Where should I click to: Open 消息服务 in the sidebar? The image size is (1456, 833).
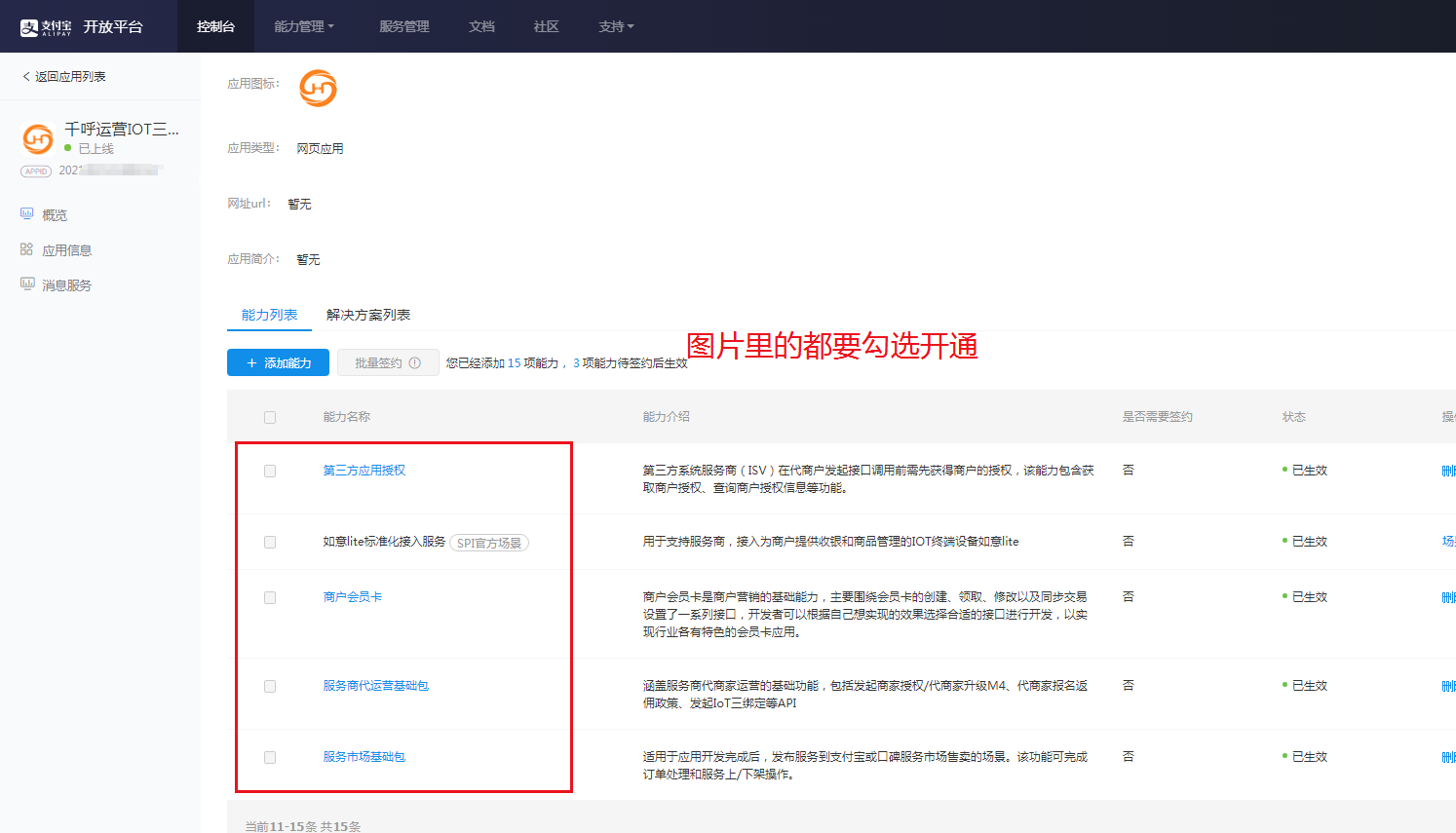point(66,285)
